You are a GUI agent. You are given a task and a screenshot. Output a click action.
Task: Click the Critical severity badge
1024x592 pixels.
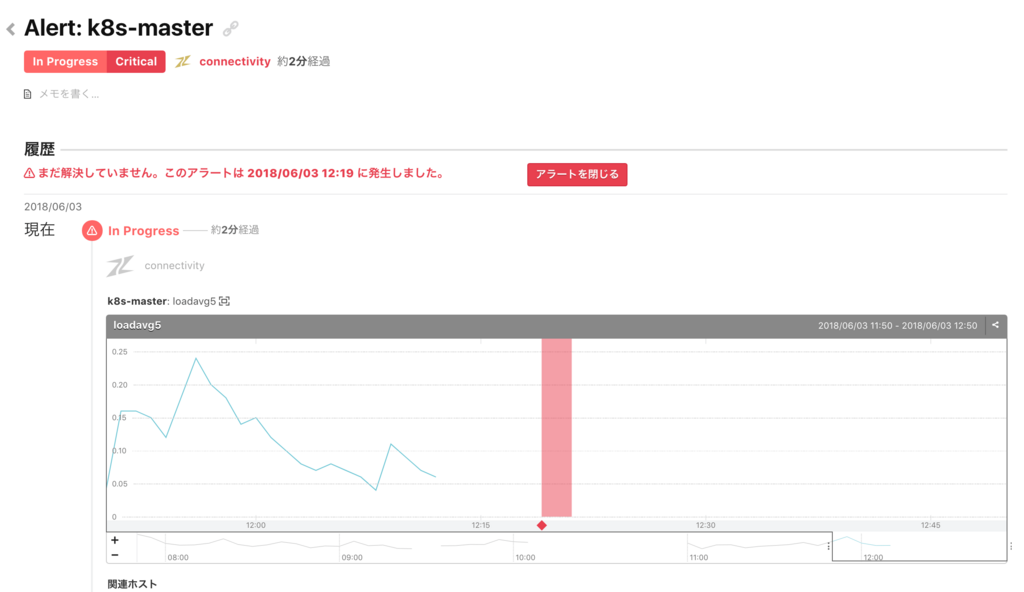point(136,61)
